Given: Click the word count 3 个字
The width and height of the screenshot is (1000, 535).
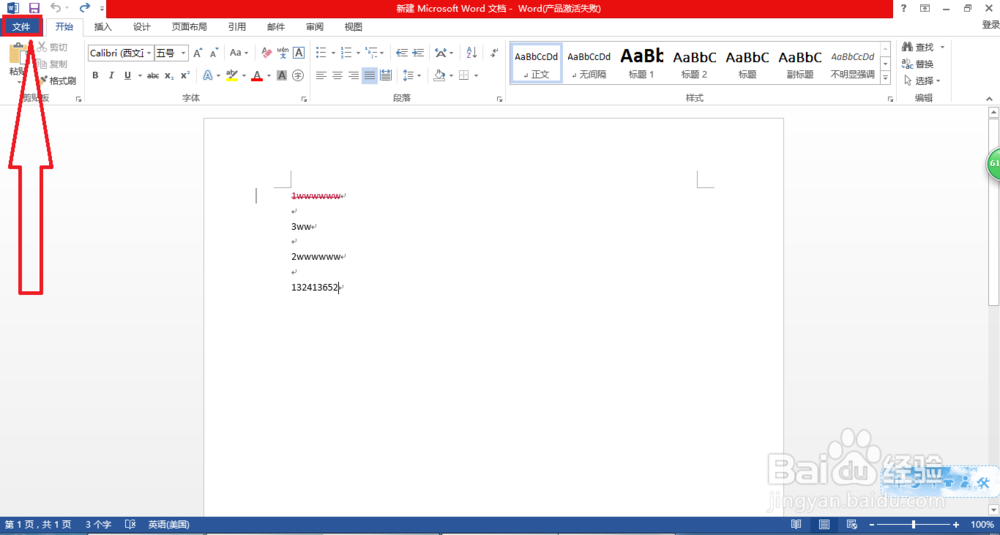Looking at the screenshot, I should [x=98, y=525].
